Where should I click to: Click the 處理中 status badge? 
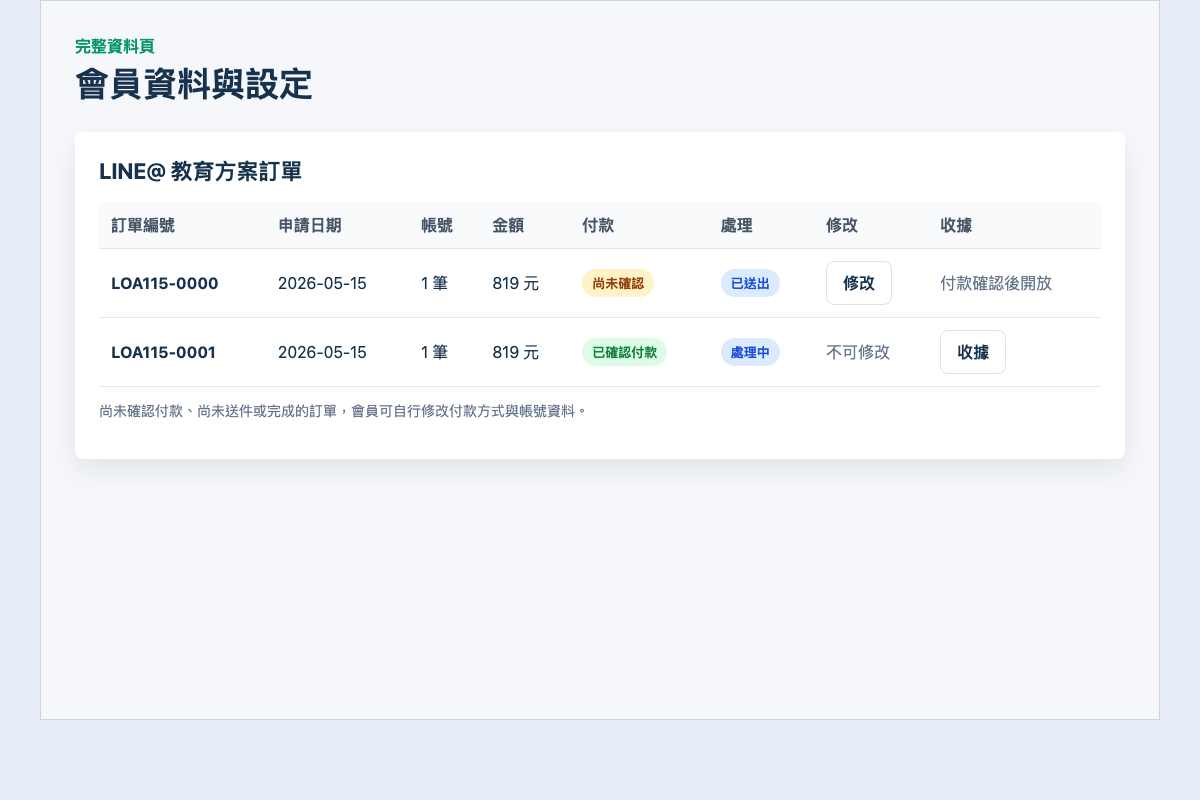(x=750, y=352)
